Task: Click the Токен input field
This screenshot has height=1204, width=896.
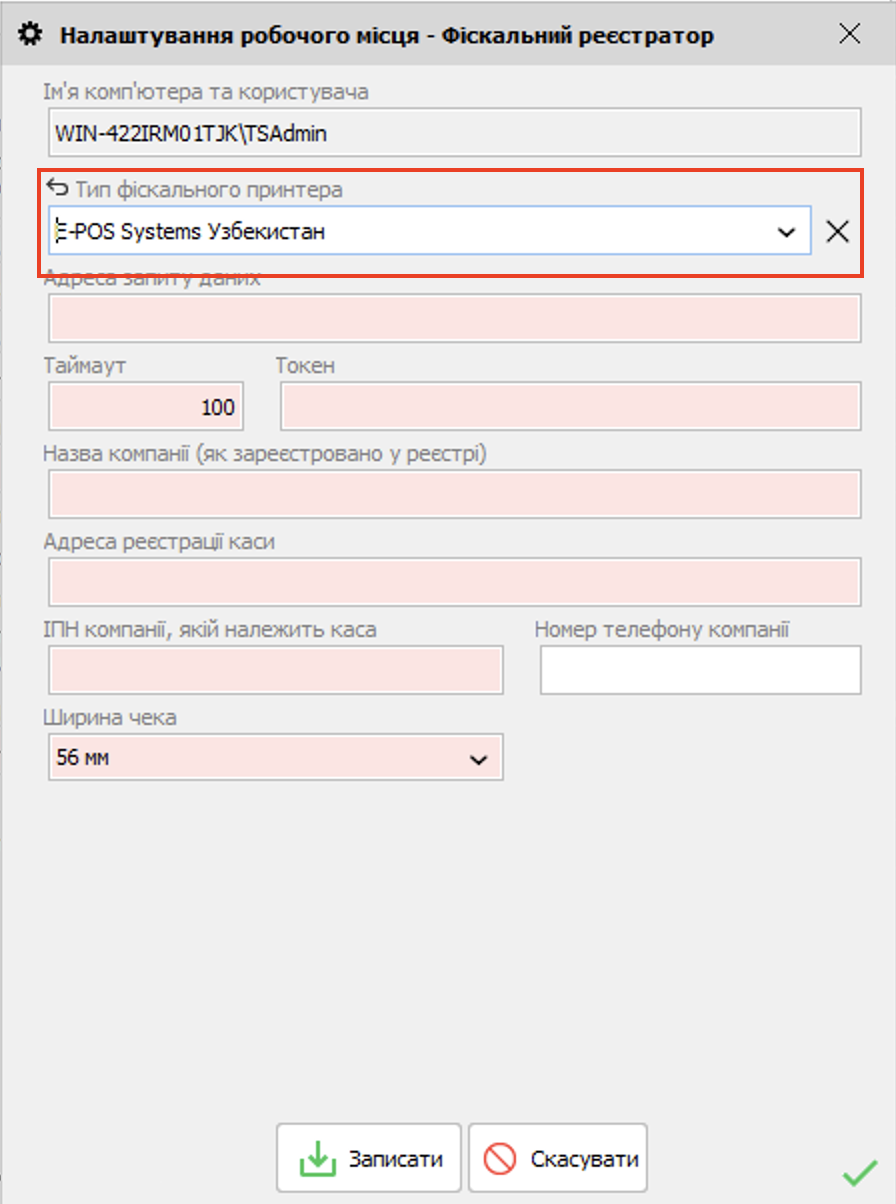Action: (x=570, y=406)
